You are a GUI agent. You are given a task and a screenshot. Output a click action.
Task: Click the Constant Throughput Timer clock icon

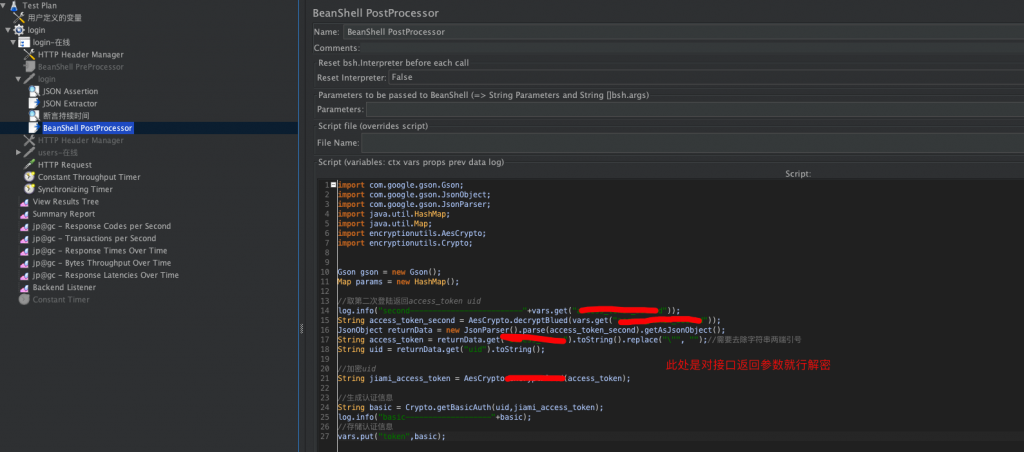pyautogui.click(x=30, y=177)
